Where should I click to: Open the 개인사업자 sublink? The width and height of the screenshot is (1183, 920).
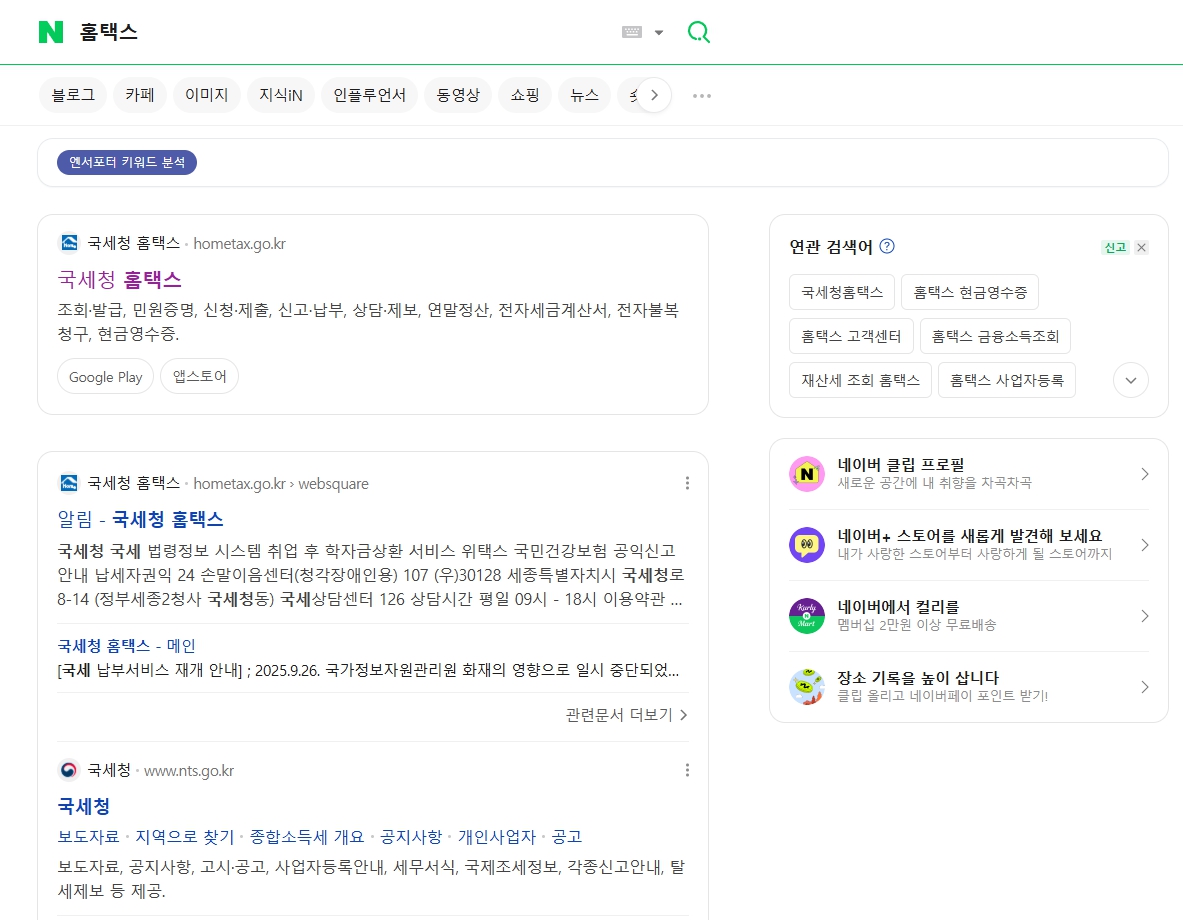pyautogui.click(x=496, y=837)
